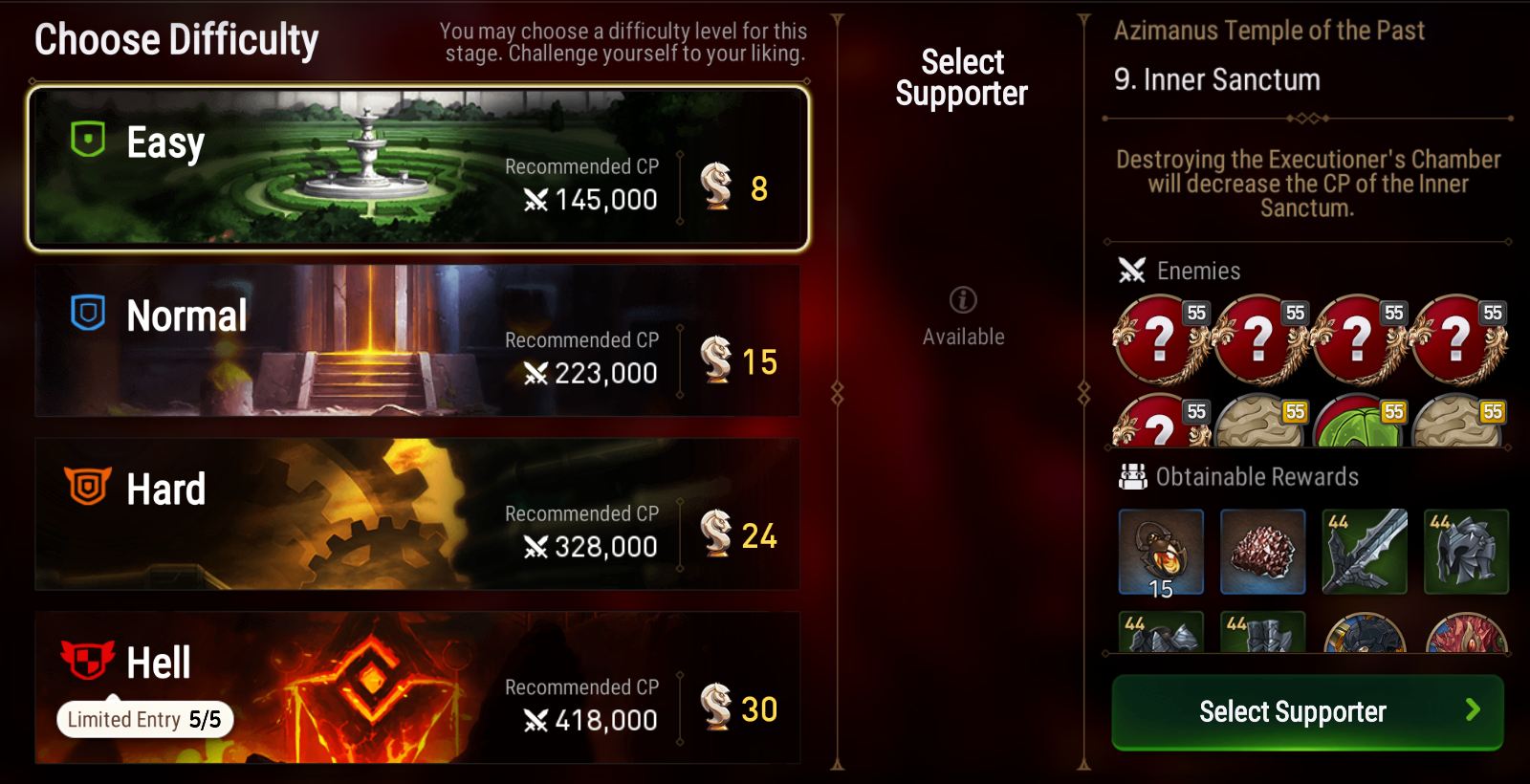Viewport: 1530px width, 784px height.
Task: Inspect the level 44 helmet reward
Action: coord(1466,552)
